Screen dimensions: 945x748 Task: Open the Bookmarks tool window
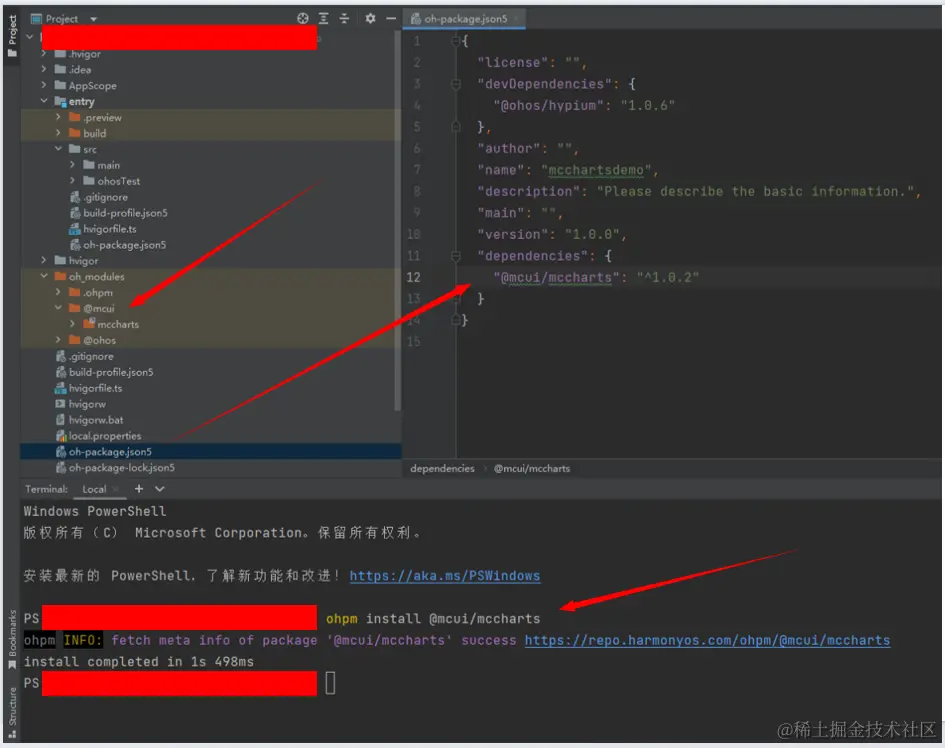pos(12,640)
